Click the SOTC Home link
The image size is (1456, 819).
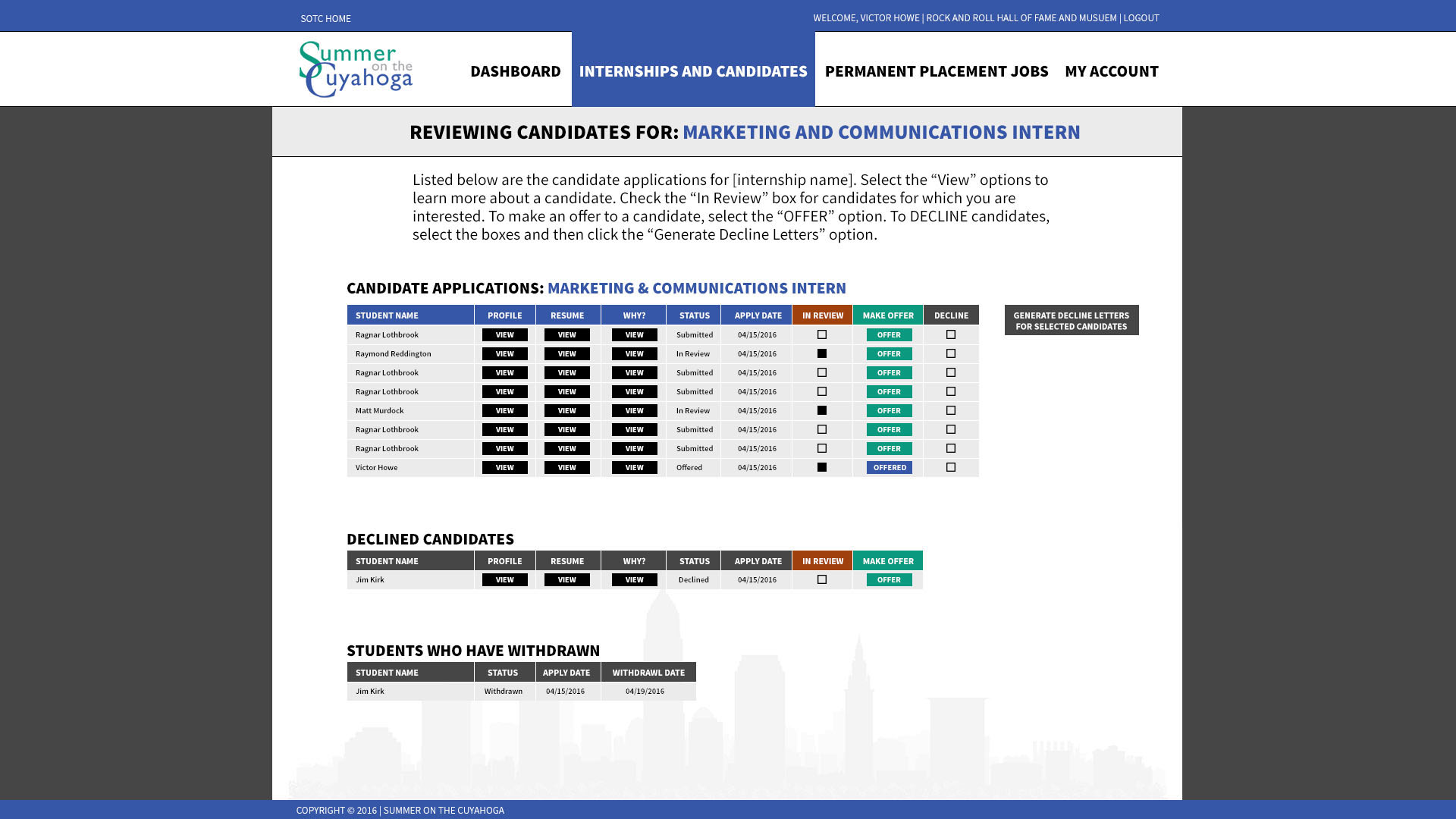pyautogui.click(x=325, y=18)
